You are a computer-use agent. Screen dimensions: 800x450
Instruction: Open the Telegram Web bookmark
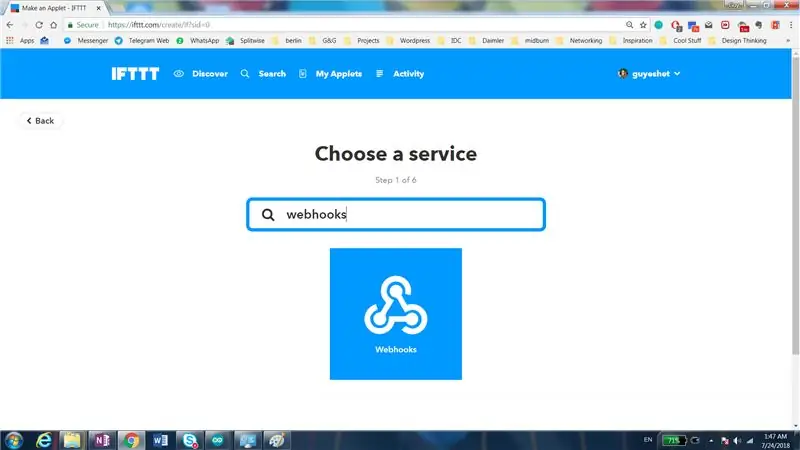tap(142, 40)
